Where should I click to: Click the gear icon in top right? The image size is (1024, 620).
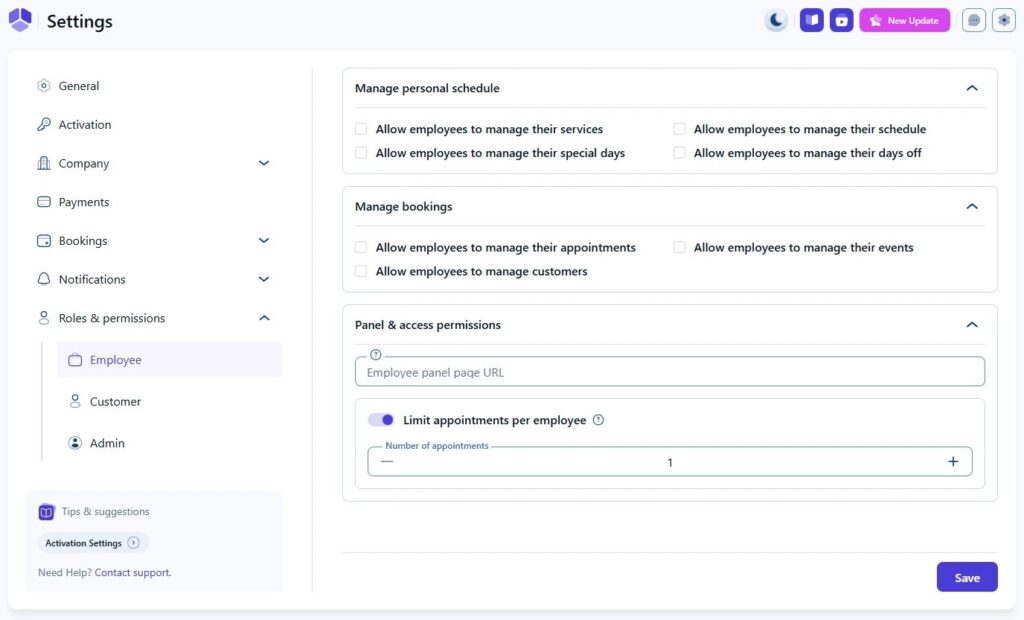coord(1003,20)
